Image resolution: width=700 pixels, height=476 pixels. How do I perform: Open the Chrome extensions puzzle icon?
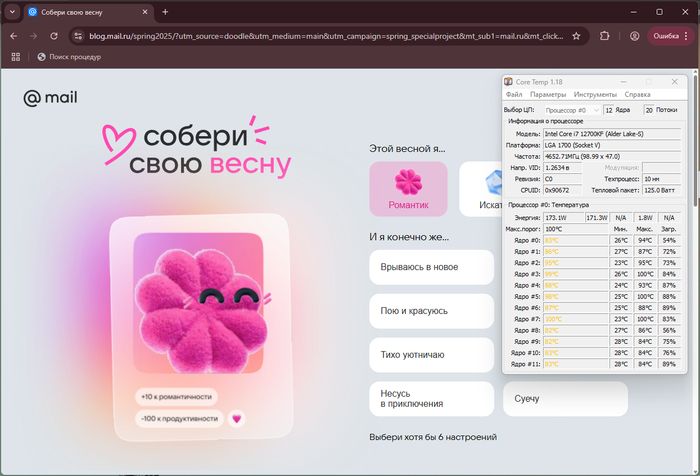[606, 35]
